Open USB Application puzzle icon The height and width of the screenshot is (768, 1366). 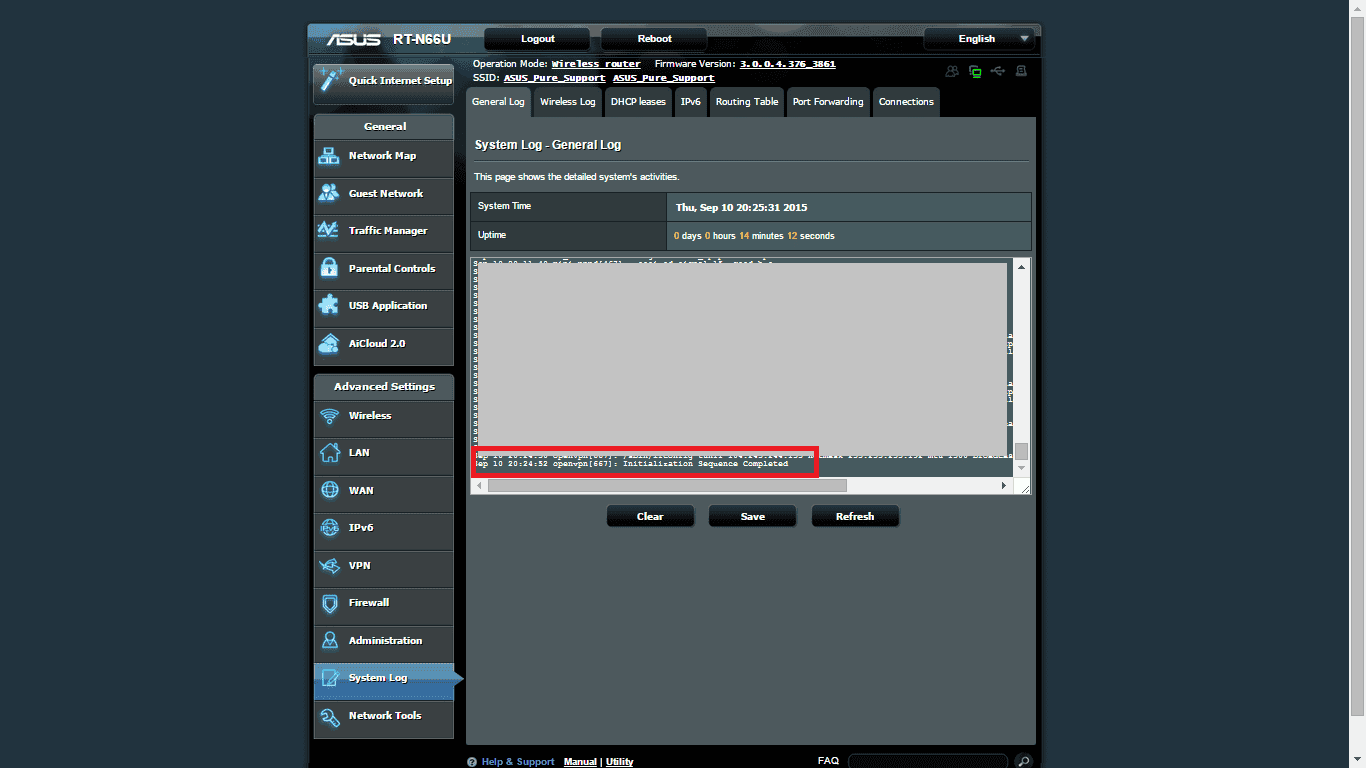coord(329,306)
